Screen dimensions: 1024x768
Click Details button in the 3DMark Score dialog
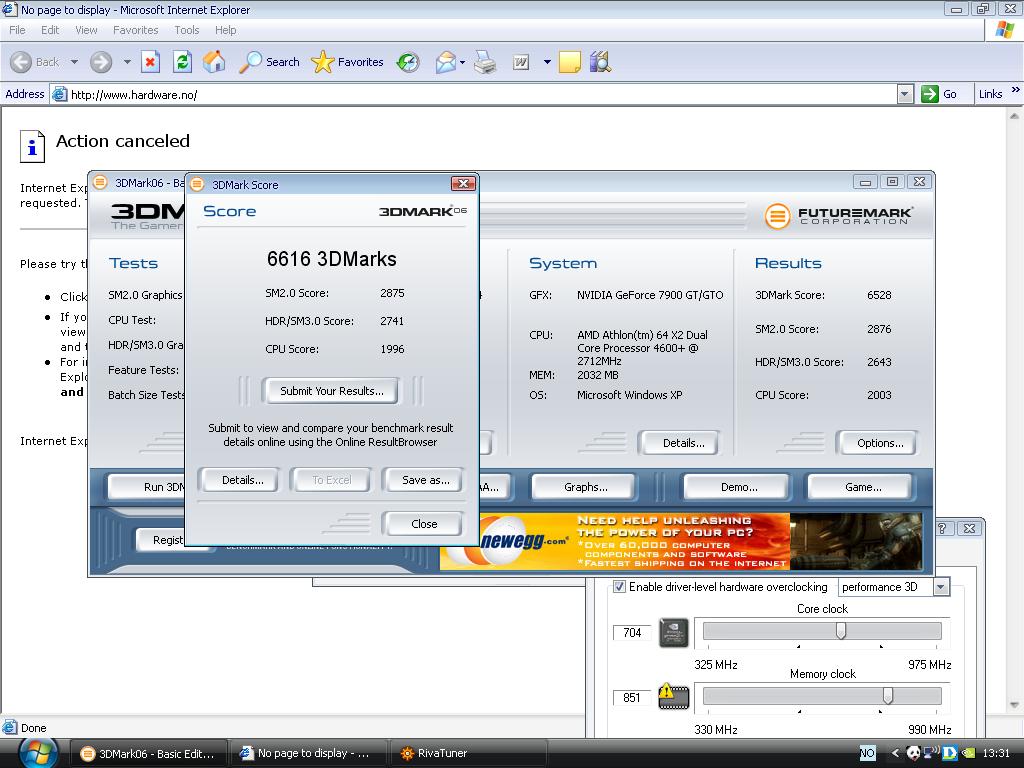pos(242,480)
